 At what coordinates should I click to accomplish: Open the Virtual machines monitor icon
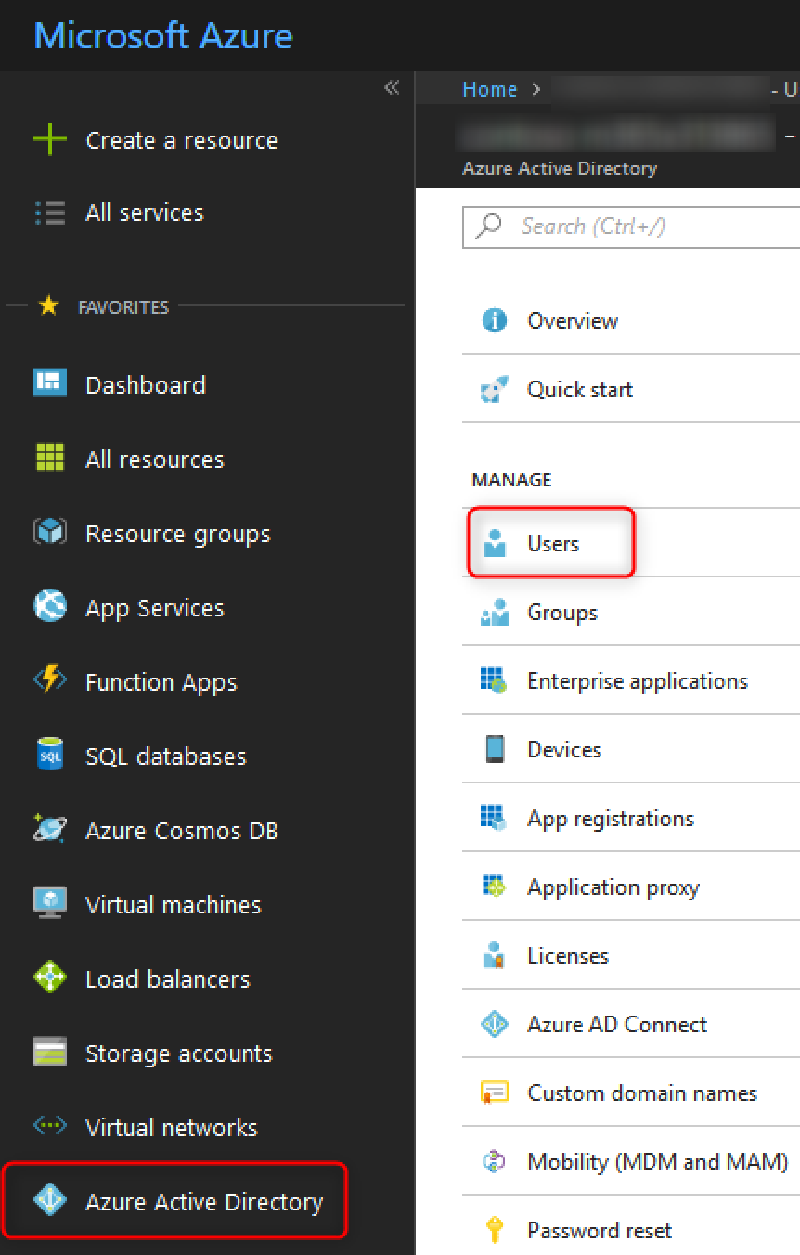point(50,903)
